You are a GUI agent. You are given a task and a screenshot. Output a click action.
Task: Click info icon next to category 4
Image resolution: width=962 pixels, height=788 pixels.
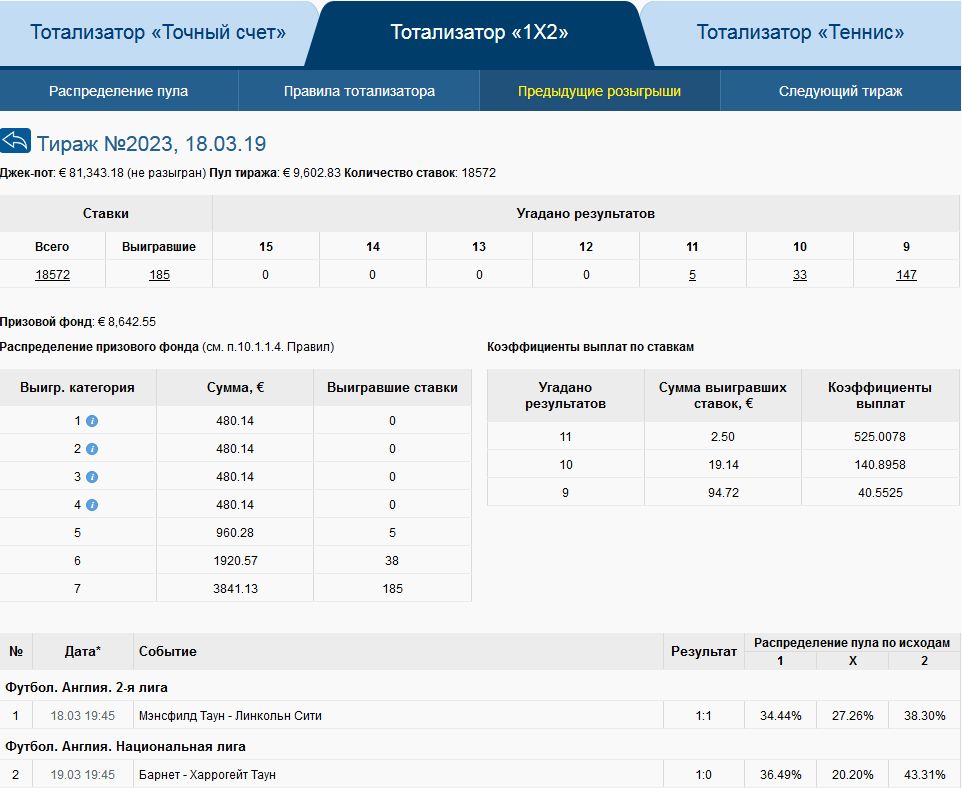(92, 505)
